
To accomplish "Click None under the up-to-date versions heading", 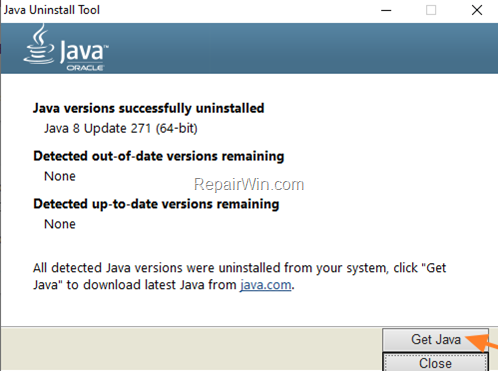I will [x=60, y=224].
